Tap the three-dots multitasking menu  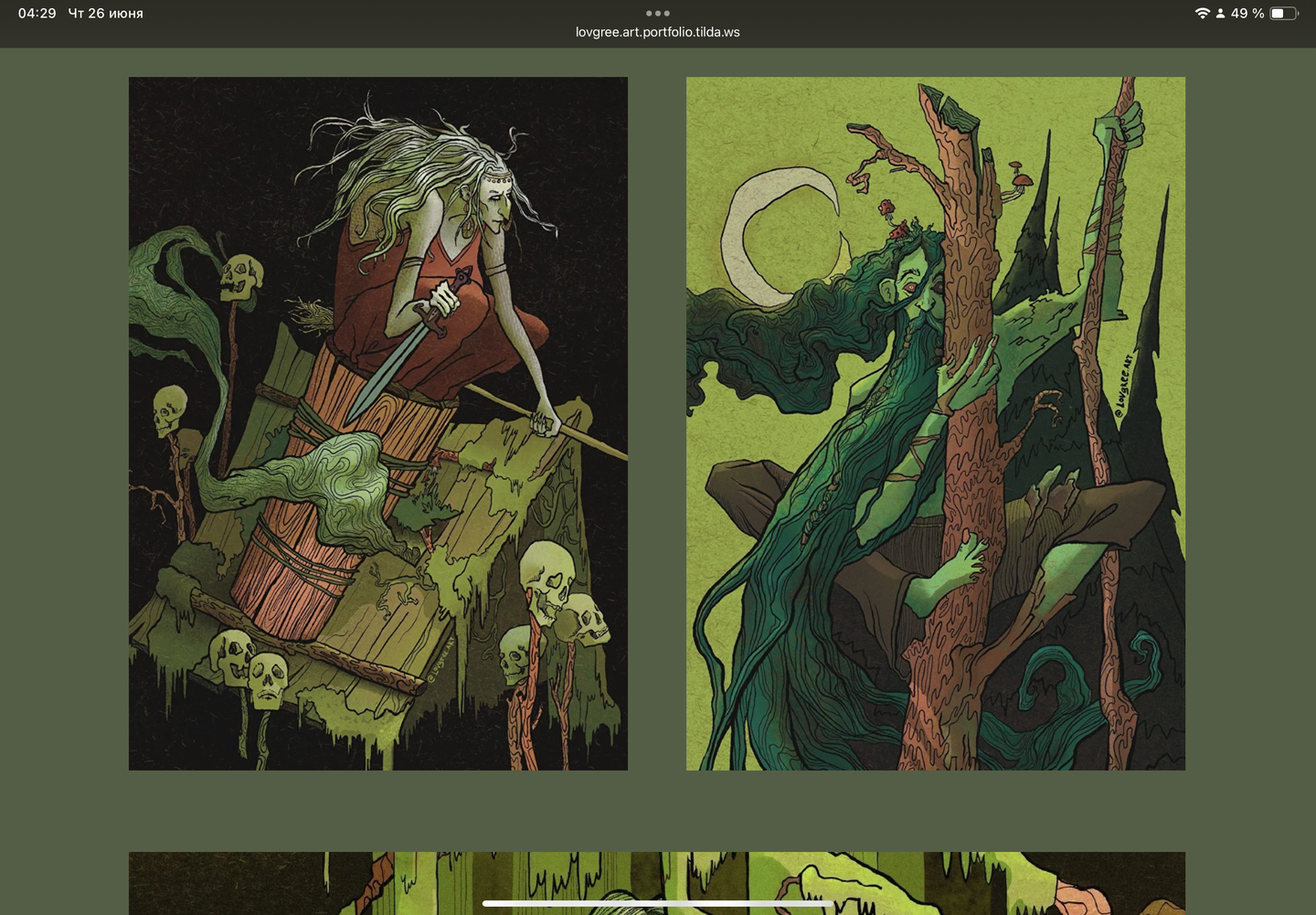[658, 13]
